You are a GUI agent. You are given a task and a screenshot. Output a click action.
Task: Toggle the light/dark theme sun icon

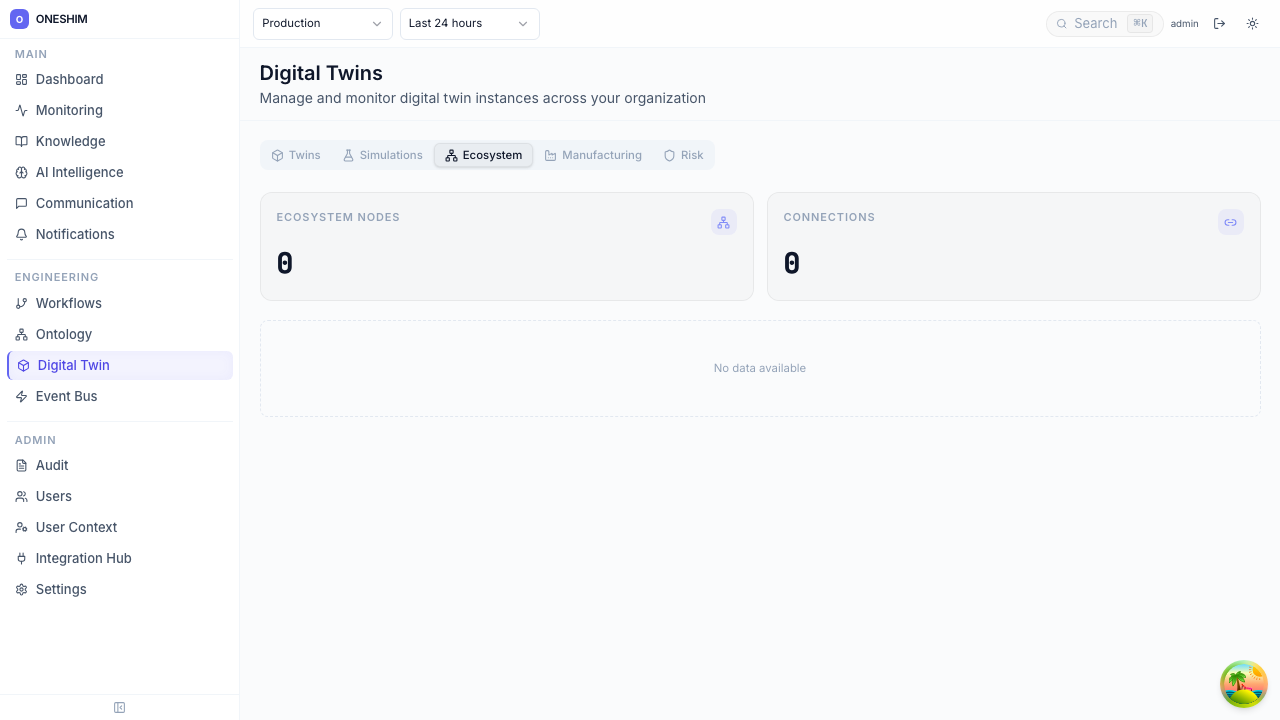(1252, 23)
